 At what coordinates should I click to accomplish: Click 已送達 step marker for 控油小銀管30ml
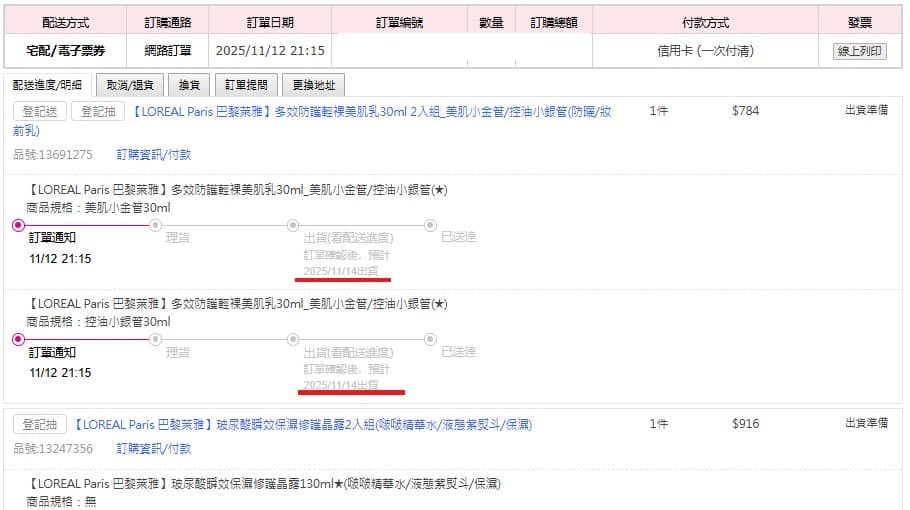tap(430, 339)
